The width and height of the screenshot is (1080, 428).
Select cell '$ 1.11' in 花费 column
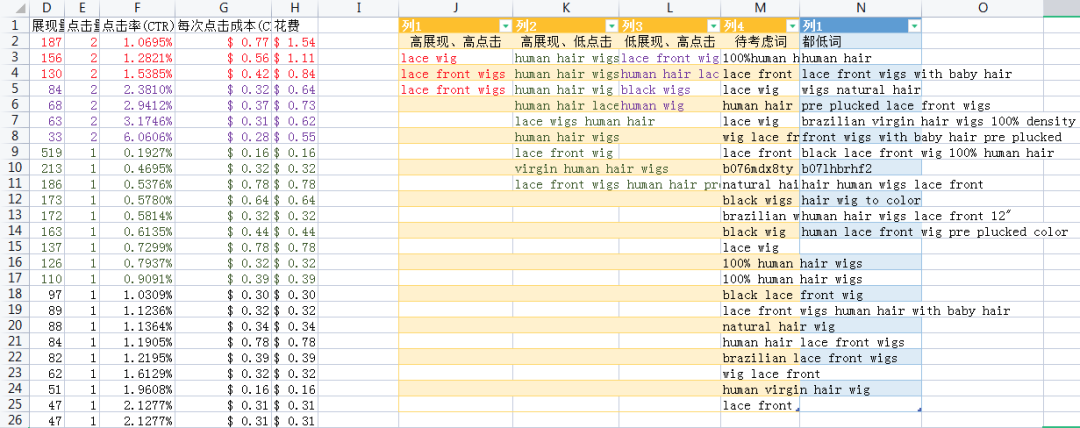[295, 59]
